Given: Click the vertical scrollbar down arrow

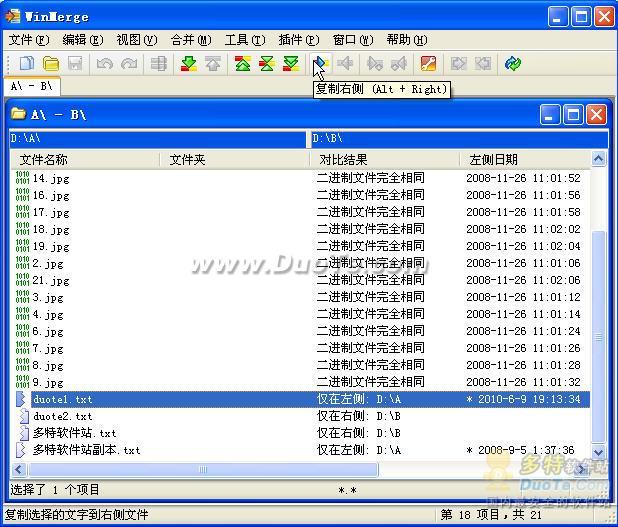Looking at the screenshot, I should click(598, 452).
